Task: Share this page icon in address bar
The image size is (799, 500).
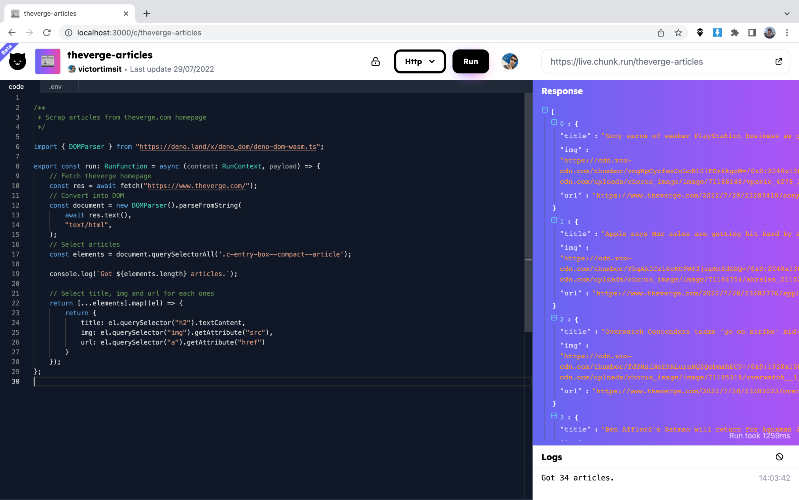Action: tap(661, 33)
